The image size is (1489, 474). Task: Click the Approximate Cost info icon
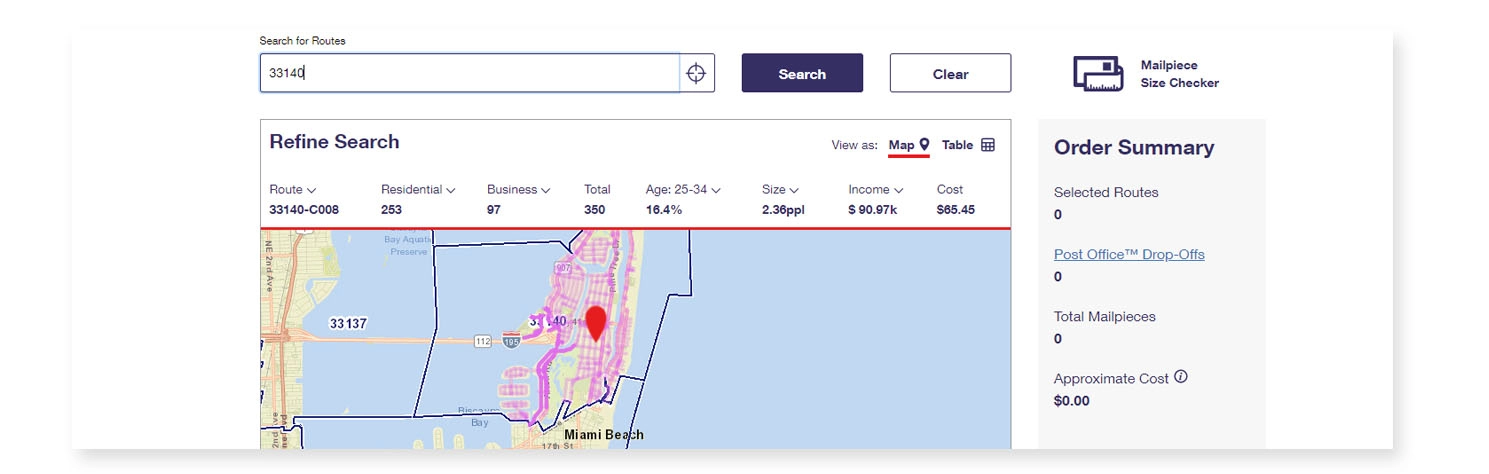pyautogui.click(x=1181, y=377)
